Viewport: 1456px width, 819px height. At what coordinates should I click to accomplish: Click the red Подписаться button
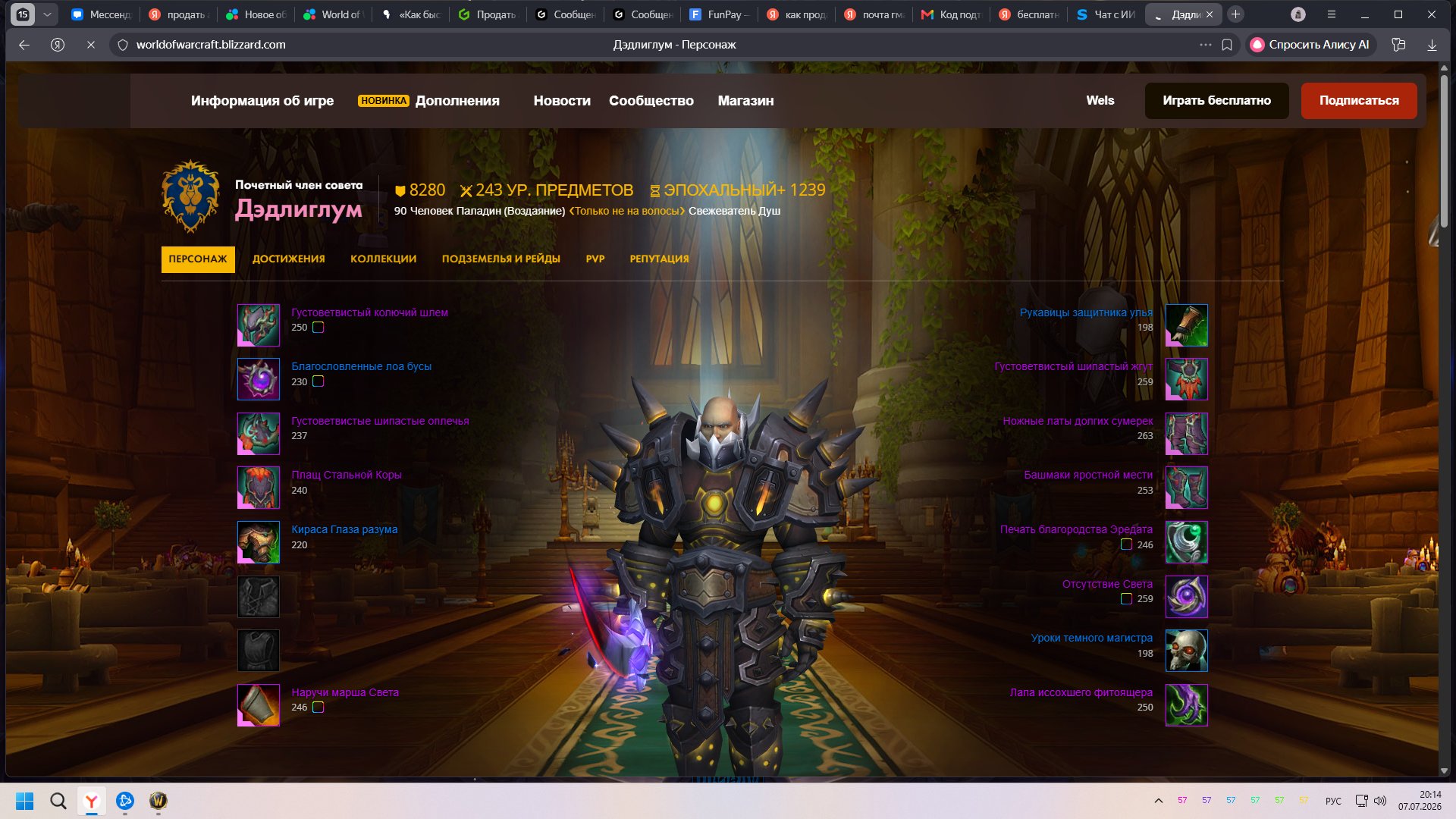click(x=1359, y=101)
